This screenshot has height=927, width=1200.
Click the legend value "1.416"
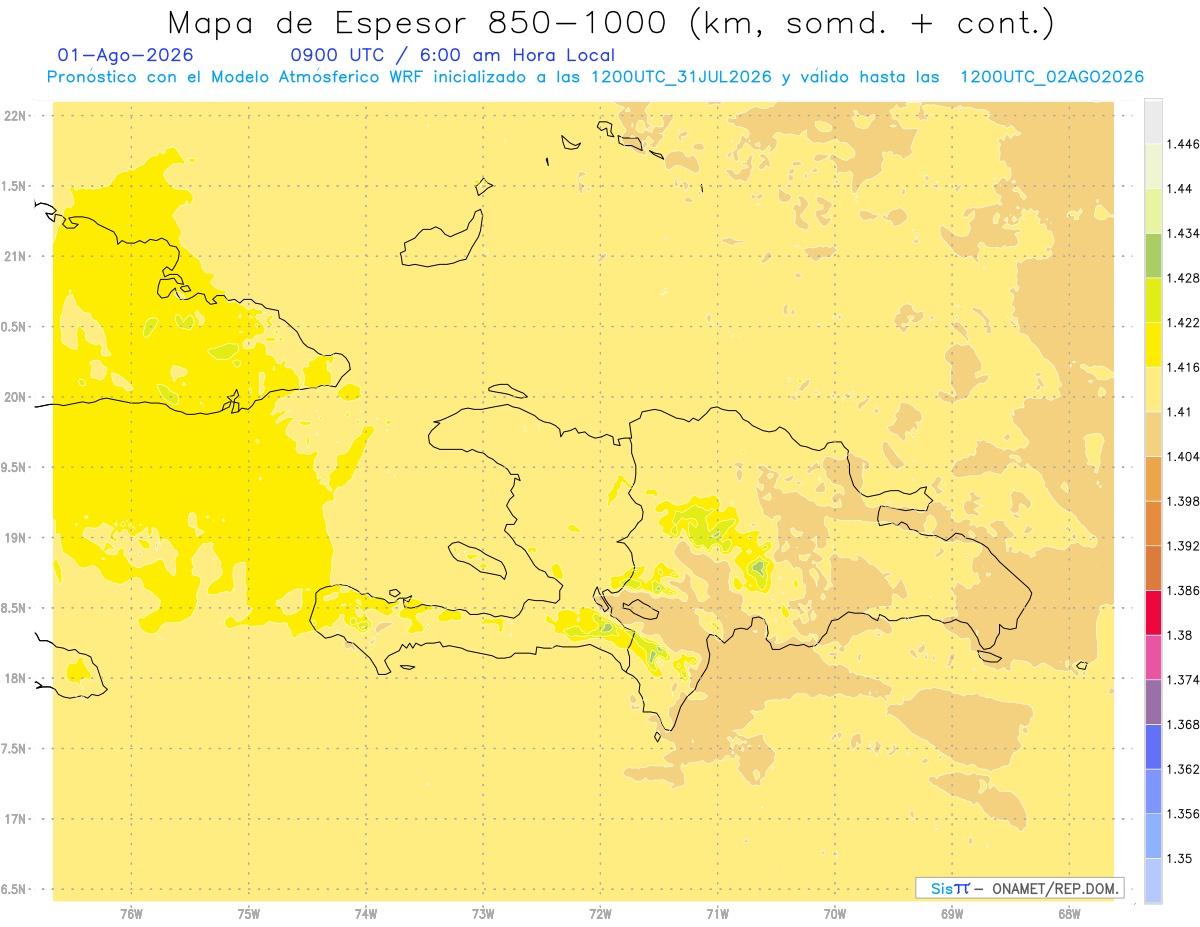pos(1183,367)
